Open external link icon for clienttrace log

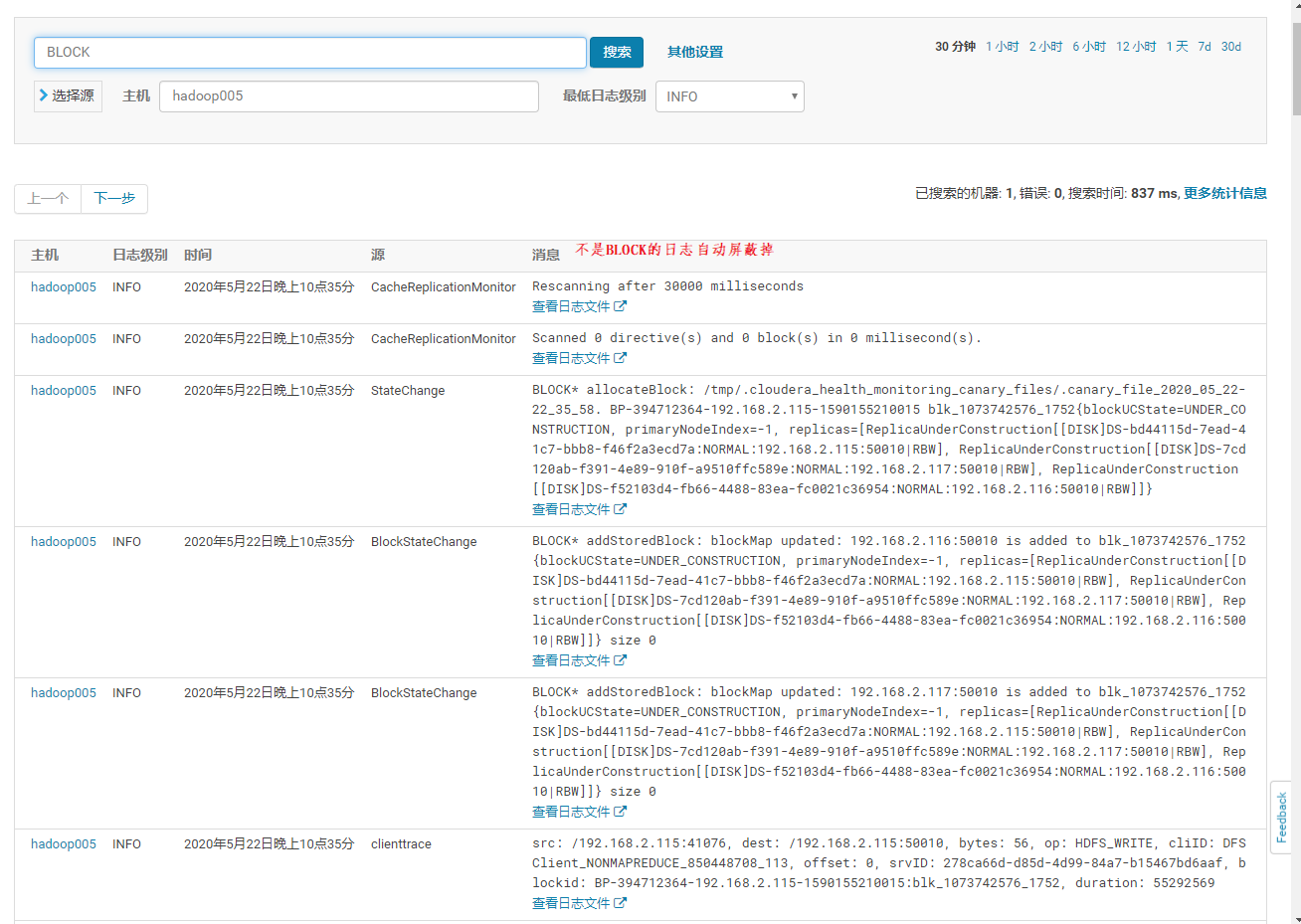(621, 903)
